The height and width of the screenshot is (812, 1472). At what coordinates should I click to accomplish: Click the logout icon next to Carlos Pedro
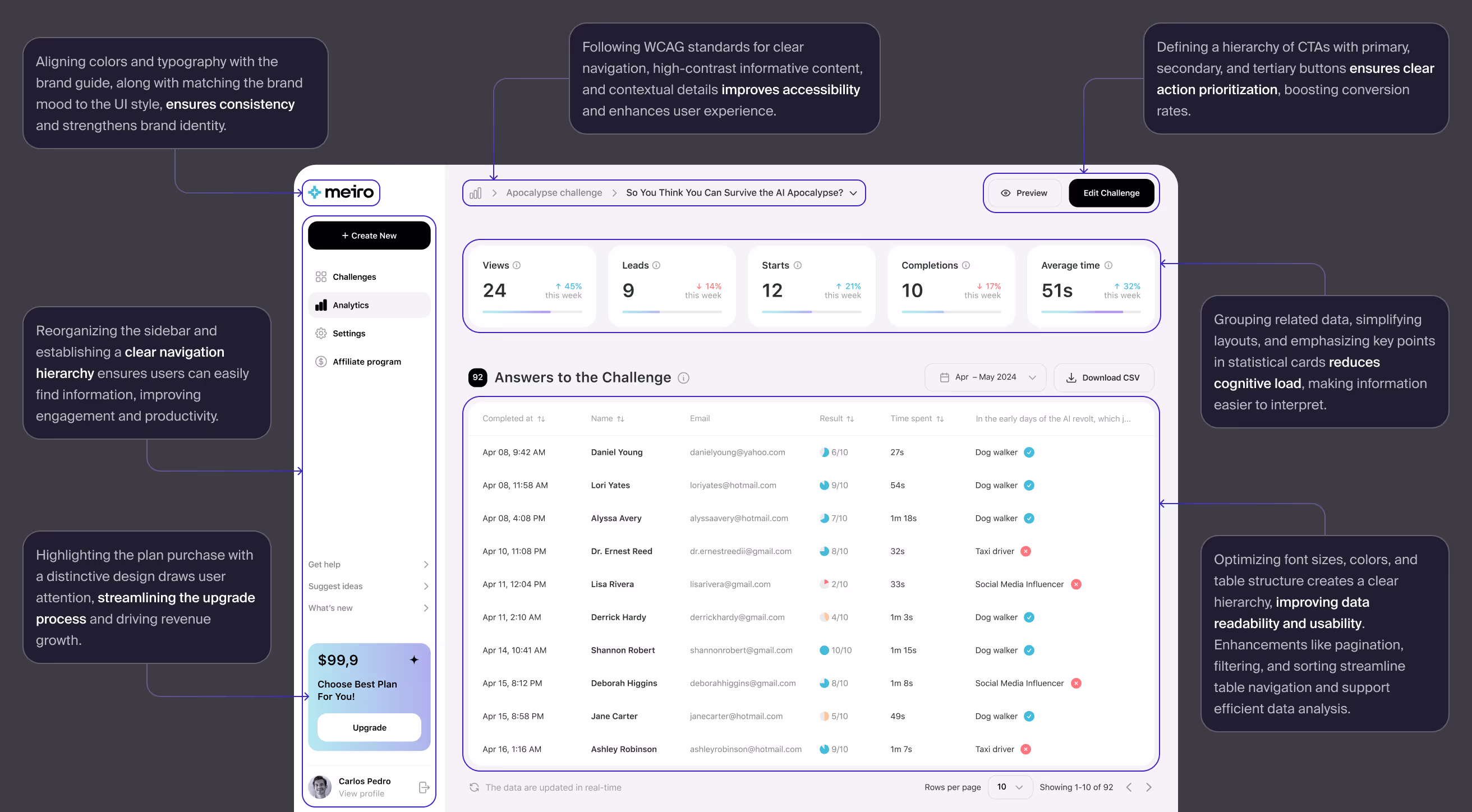tap(424, 787)
